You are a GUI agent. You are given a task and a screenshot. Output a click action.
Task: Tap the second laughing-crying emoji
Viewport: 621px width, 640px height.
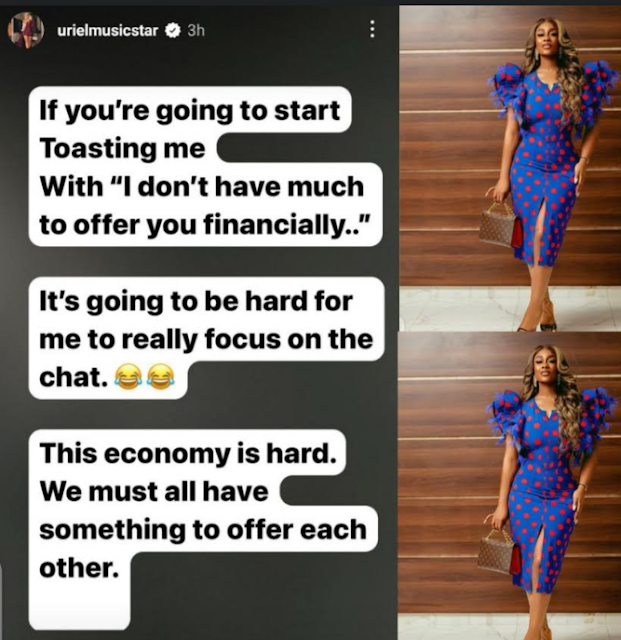pos(160,376)
